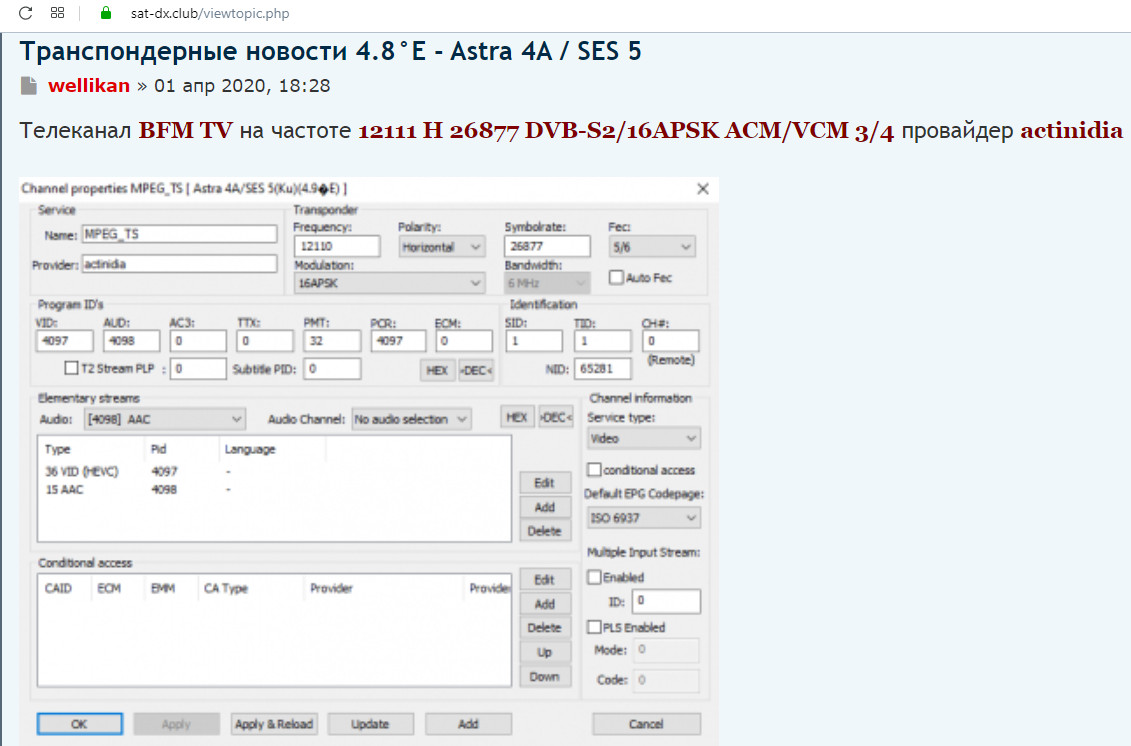This screenshot has height=746, width=1131.
Task: Click the ECM PID field
Action: (464, 341)
